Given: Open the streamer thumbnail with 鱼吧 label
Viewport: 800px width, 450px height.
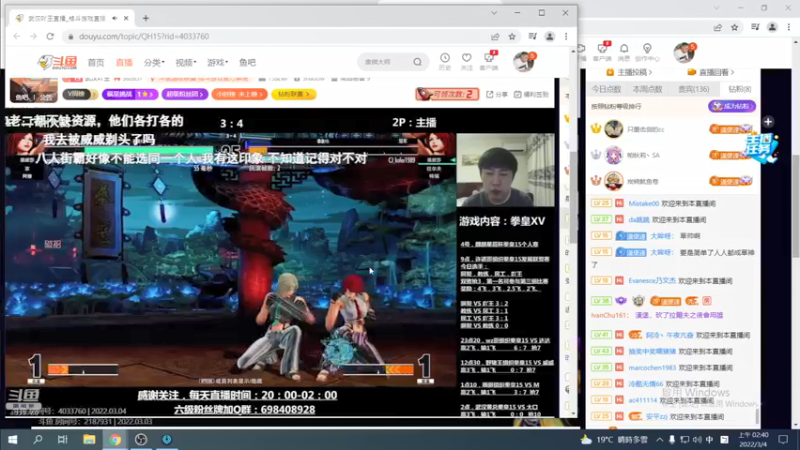Looking at the screenshot, I should pos(34,90).
